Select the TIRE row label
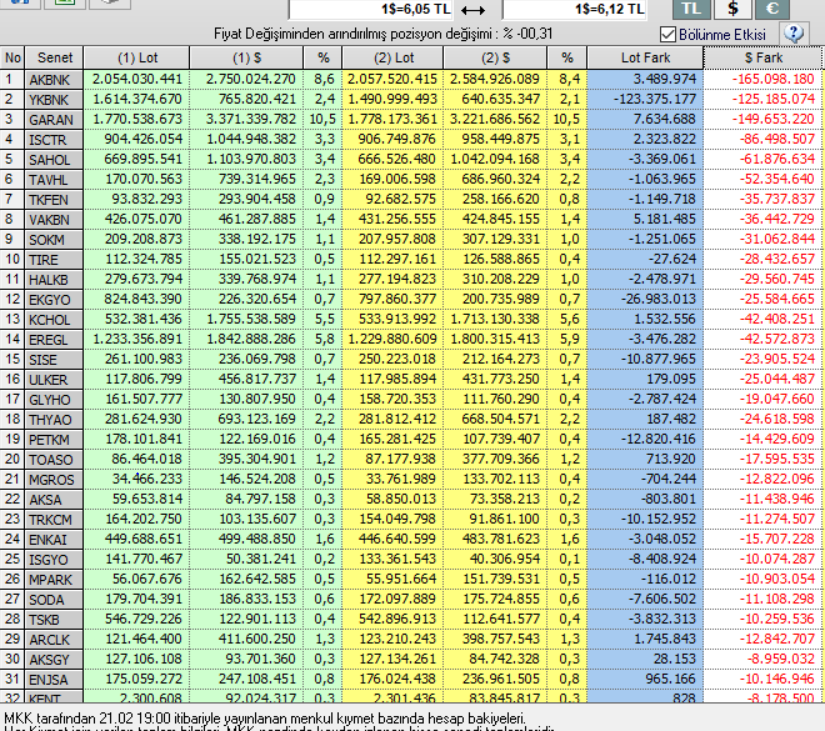This screenshot has height=731, width=825. coord(54,260)
